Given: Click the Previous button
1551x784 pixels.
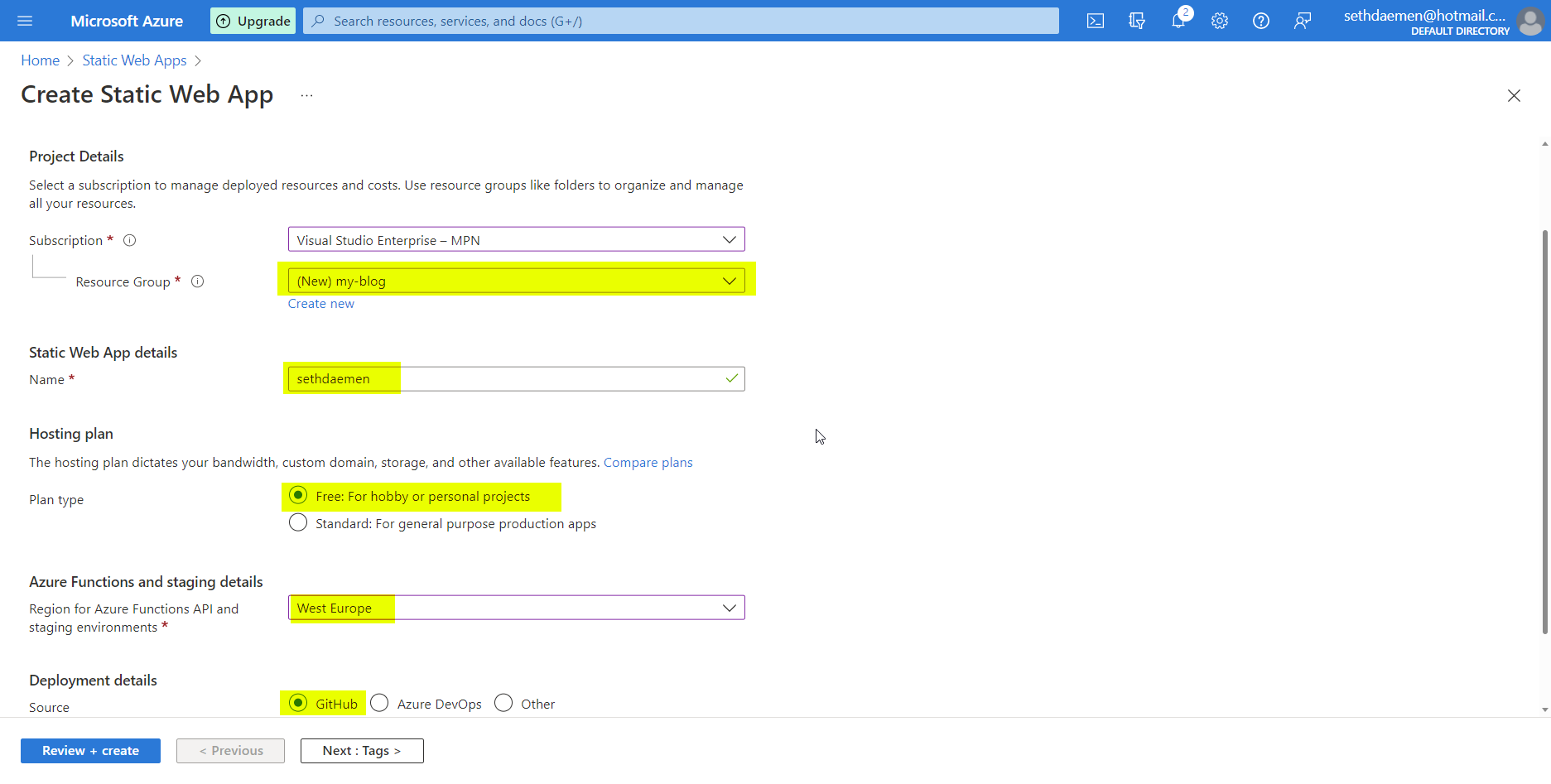Looking at the screenshot, I should coord(230,751).
